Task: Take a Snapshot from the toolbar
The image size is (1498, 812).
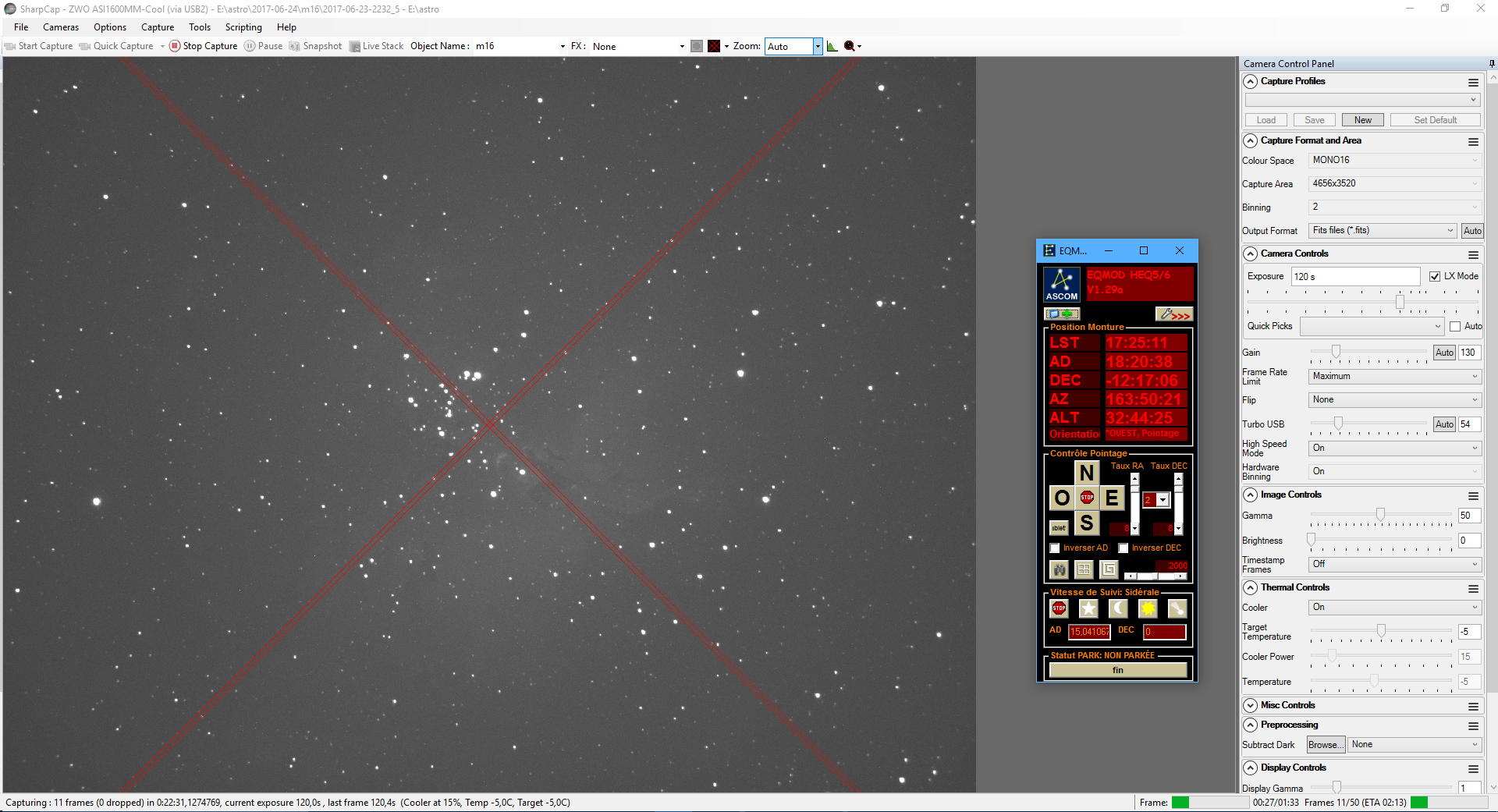Action: pos(316,46)
